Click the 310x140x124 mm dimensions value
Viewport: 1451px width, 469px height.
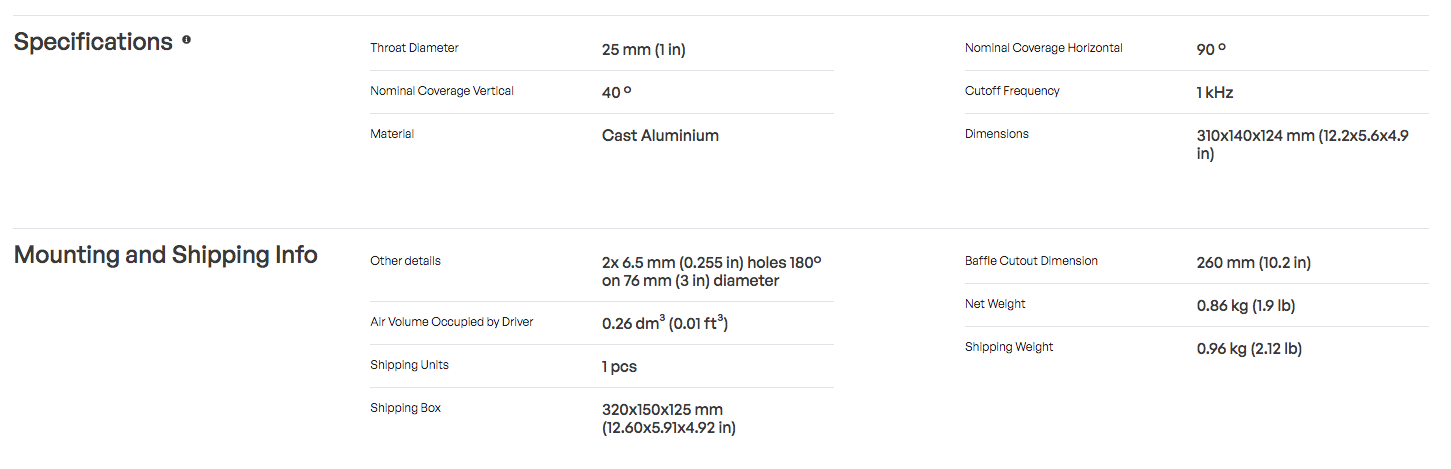tap(1303, 144)
